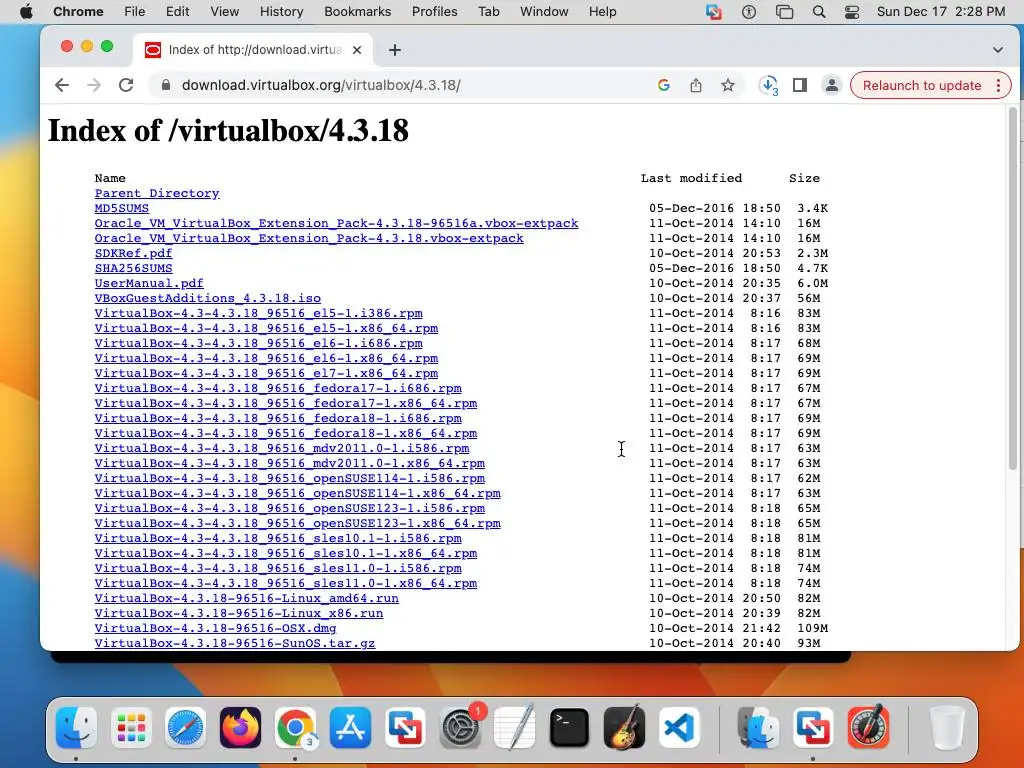Open the Chrome downloads indicator
This screenshot has height=768, width=1024.
click(769, 86)
